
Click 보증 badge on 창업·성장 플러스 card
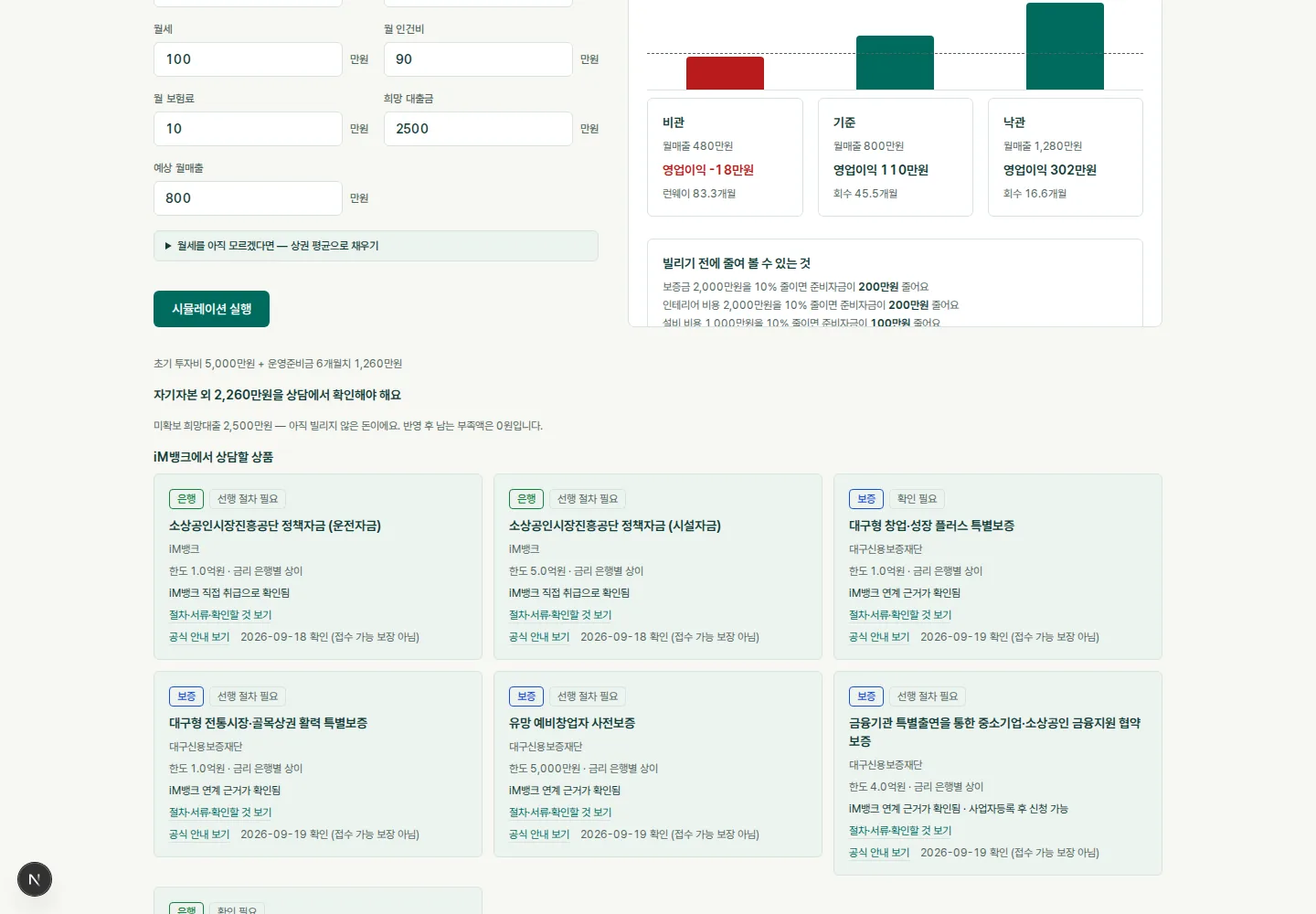pyautogui.click(x=866, y=499)
